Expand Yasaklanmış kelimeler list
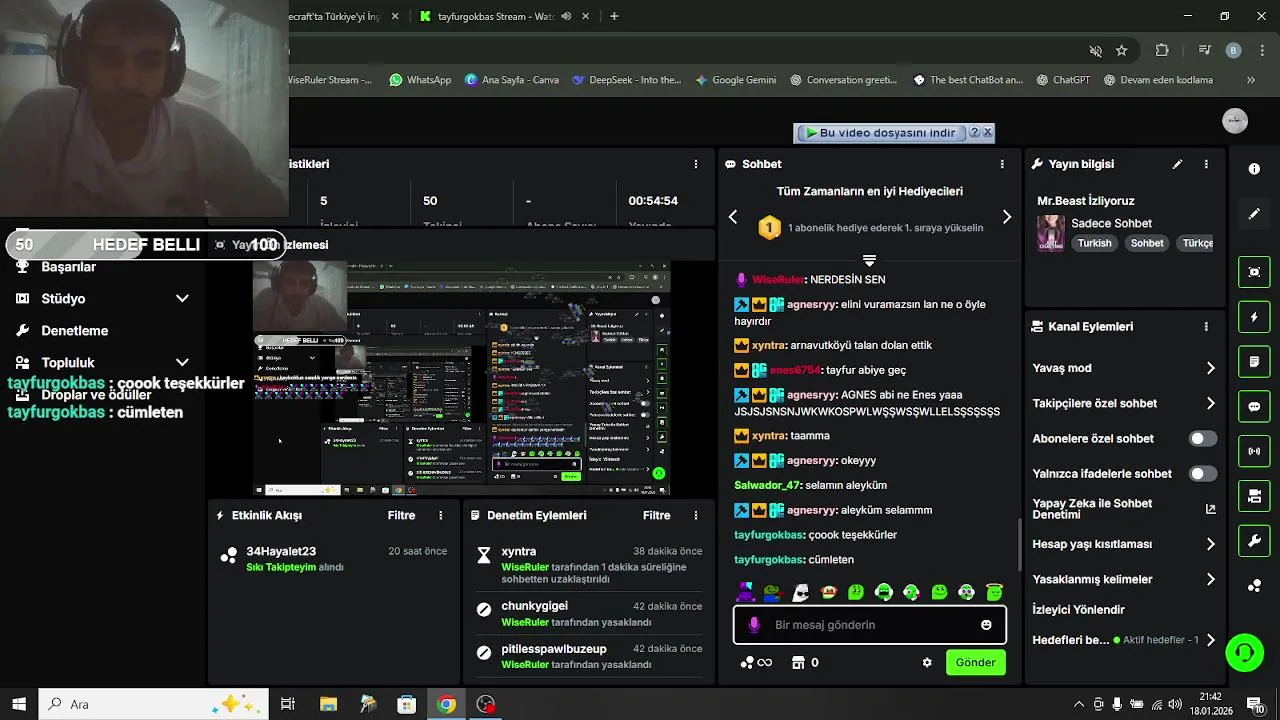 point(1210,580)
